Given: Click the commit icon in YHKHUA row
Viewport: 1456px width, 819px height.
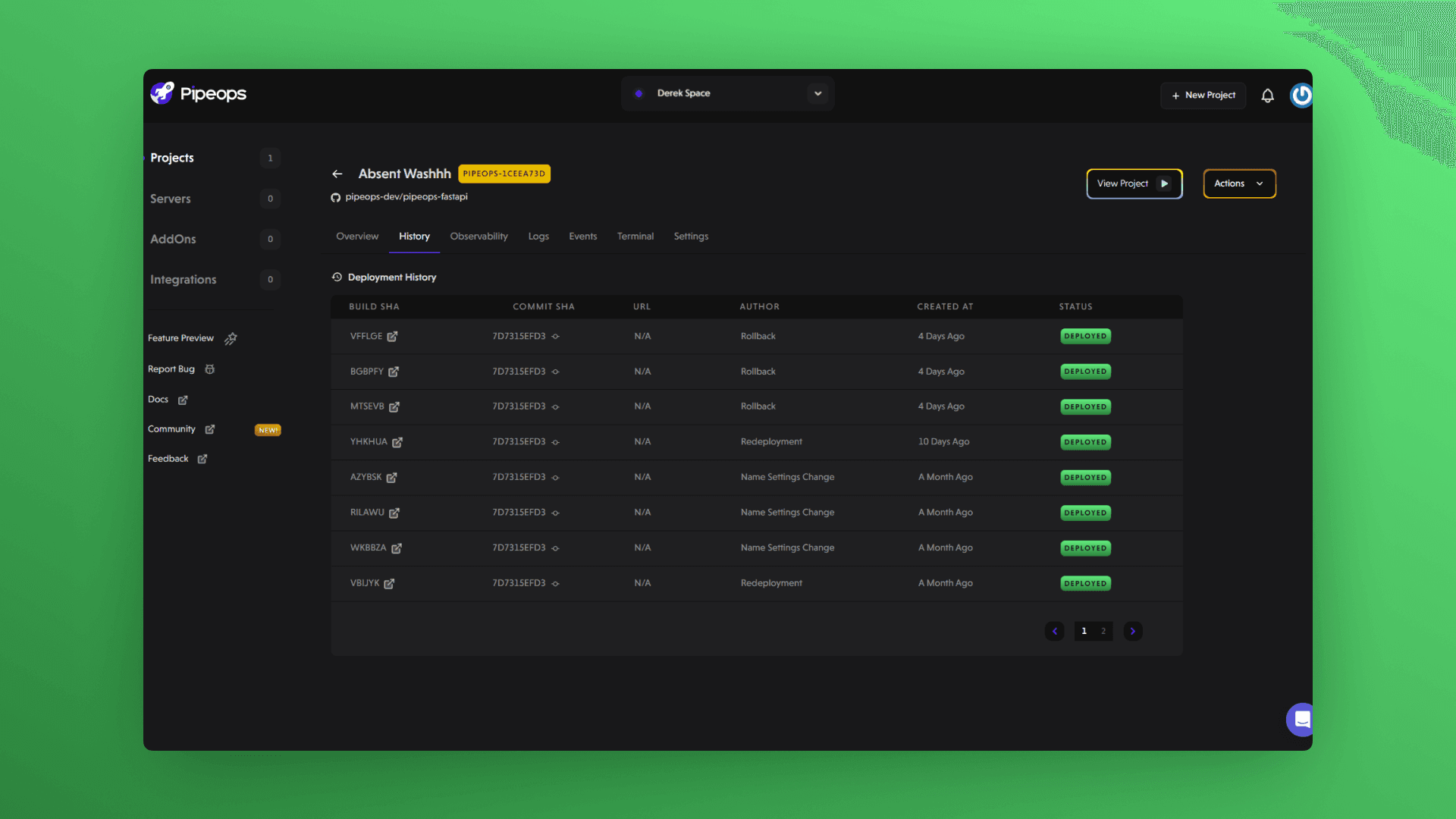Looking at the screenshot, I should [x=555, y=442].
